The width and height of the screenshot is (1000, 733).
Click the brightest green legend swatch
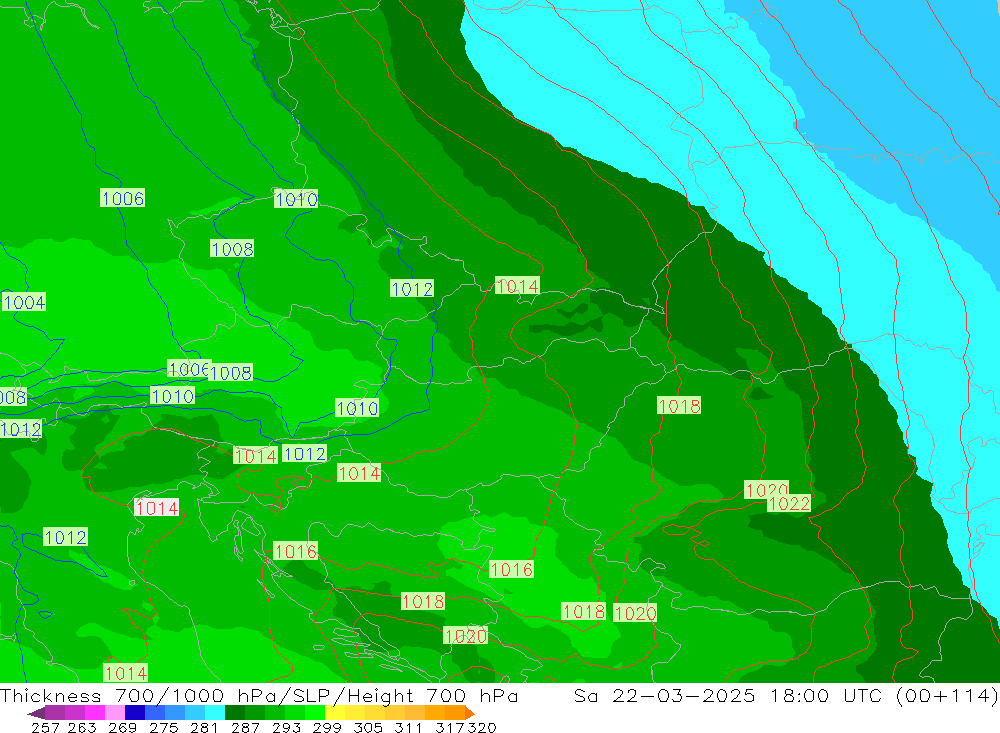315,713
